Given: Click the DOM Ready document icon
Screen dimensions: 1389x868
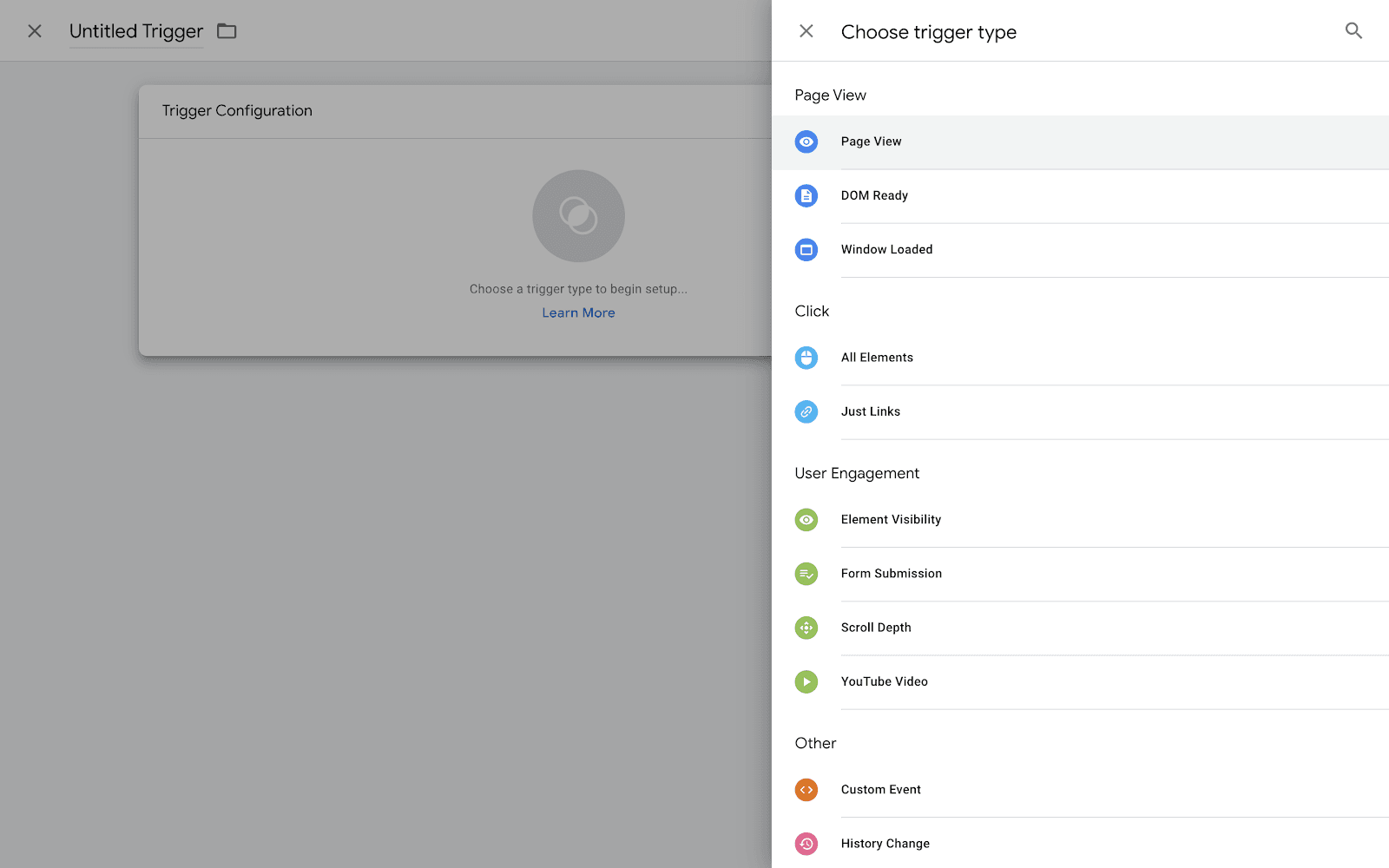Looking at the screenshot, I should (806, 195).
